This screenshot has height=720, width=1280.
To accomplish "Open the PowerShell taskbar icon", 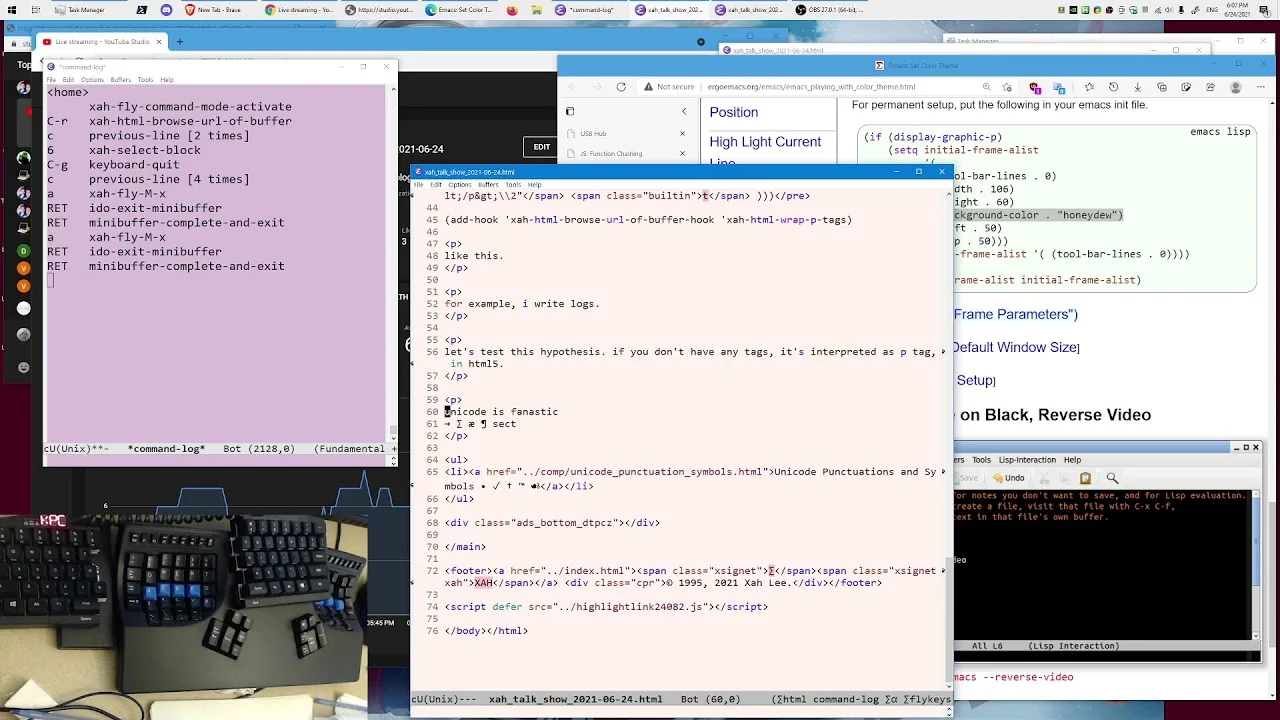I will [x=141, y=10].
